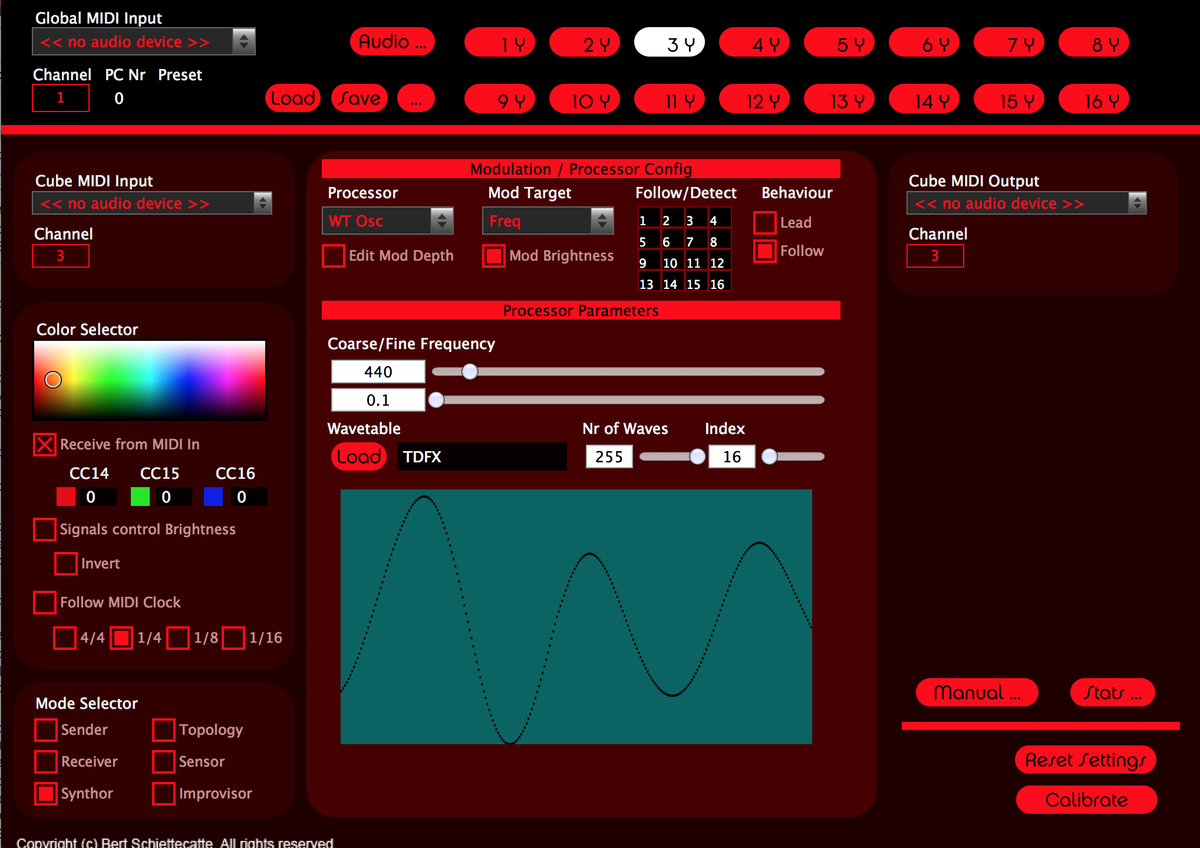
Task: Click the Nr of Waves field 255
Action: click(x=608, y=457)
